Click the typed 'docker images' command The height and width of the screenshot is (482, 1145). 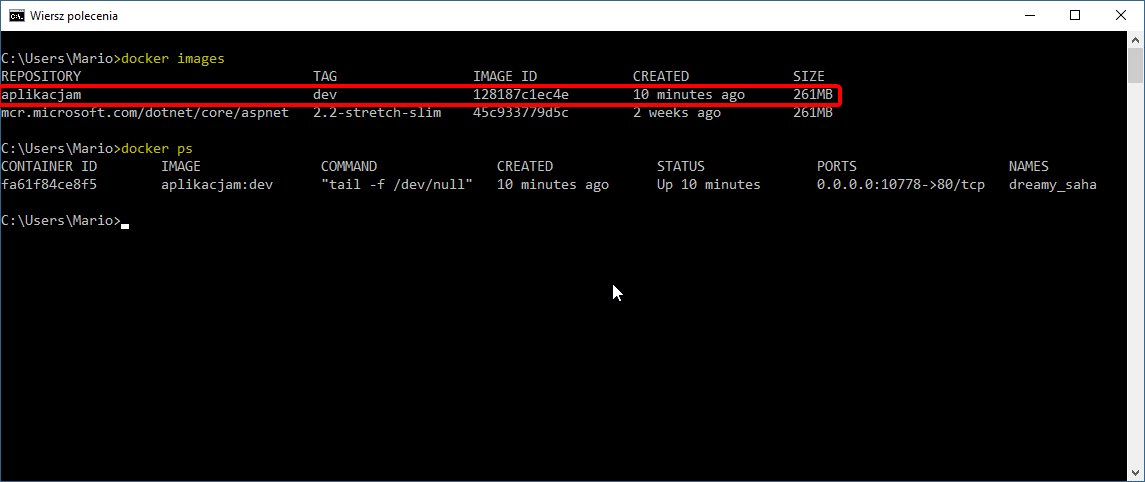coord(172,59)
